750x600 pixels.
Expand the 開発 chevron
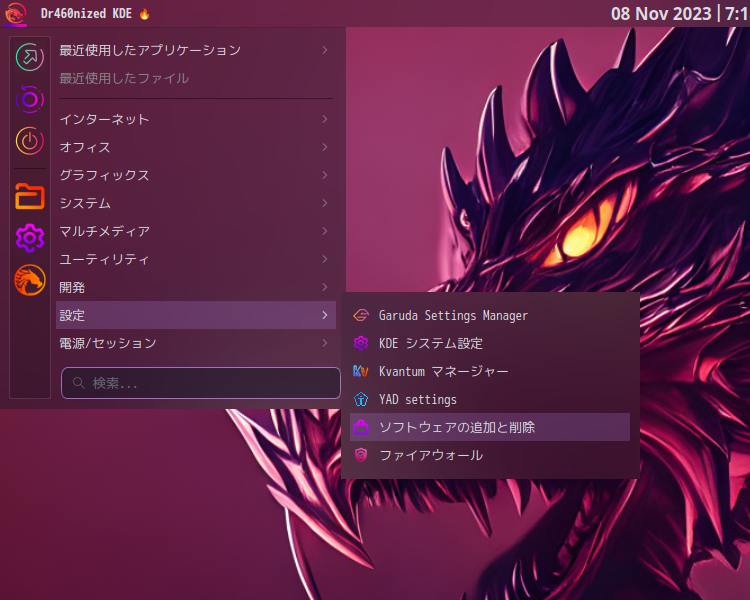(325, 287)
